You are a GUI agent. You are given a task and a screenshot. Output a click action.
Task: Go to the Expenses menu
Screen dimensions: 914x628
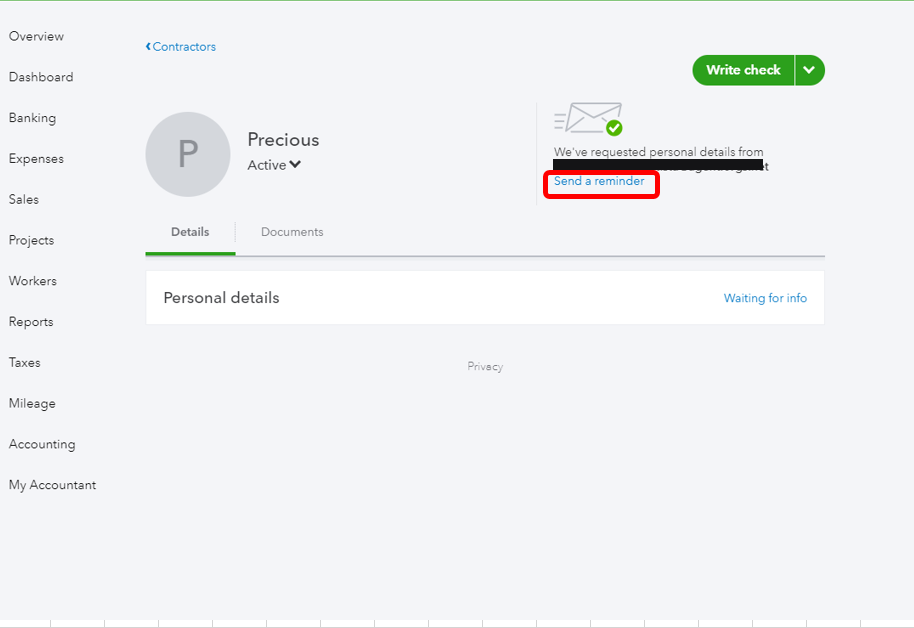(36, 159)
